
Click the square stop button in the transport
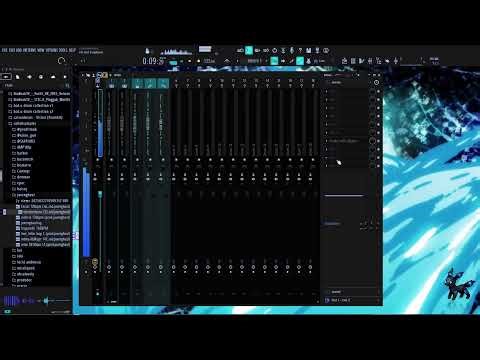(x=190, y=61)
